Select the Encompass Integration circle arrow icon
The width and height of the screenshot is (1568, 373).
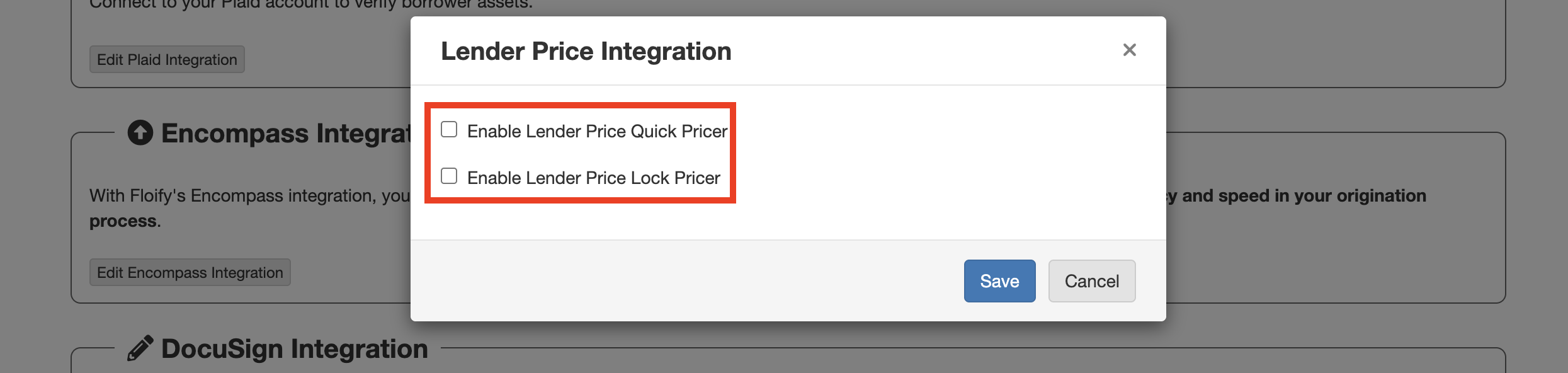(140, 132)
